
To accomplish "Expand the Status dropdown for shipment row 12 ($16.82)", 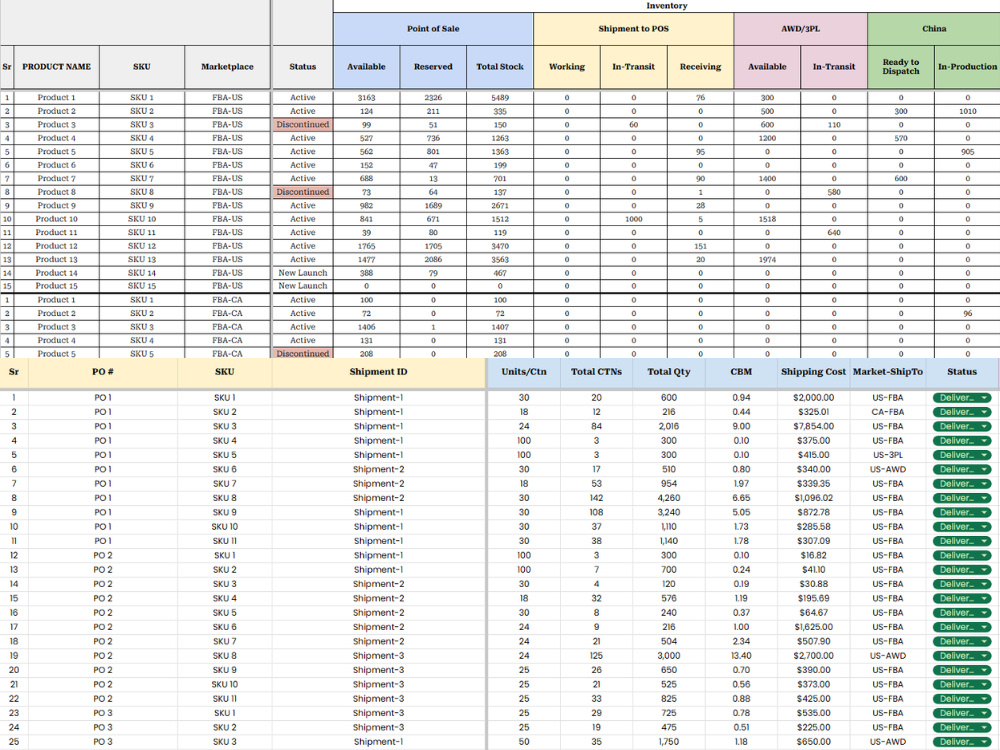I will (962, 555).
